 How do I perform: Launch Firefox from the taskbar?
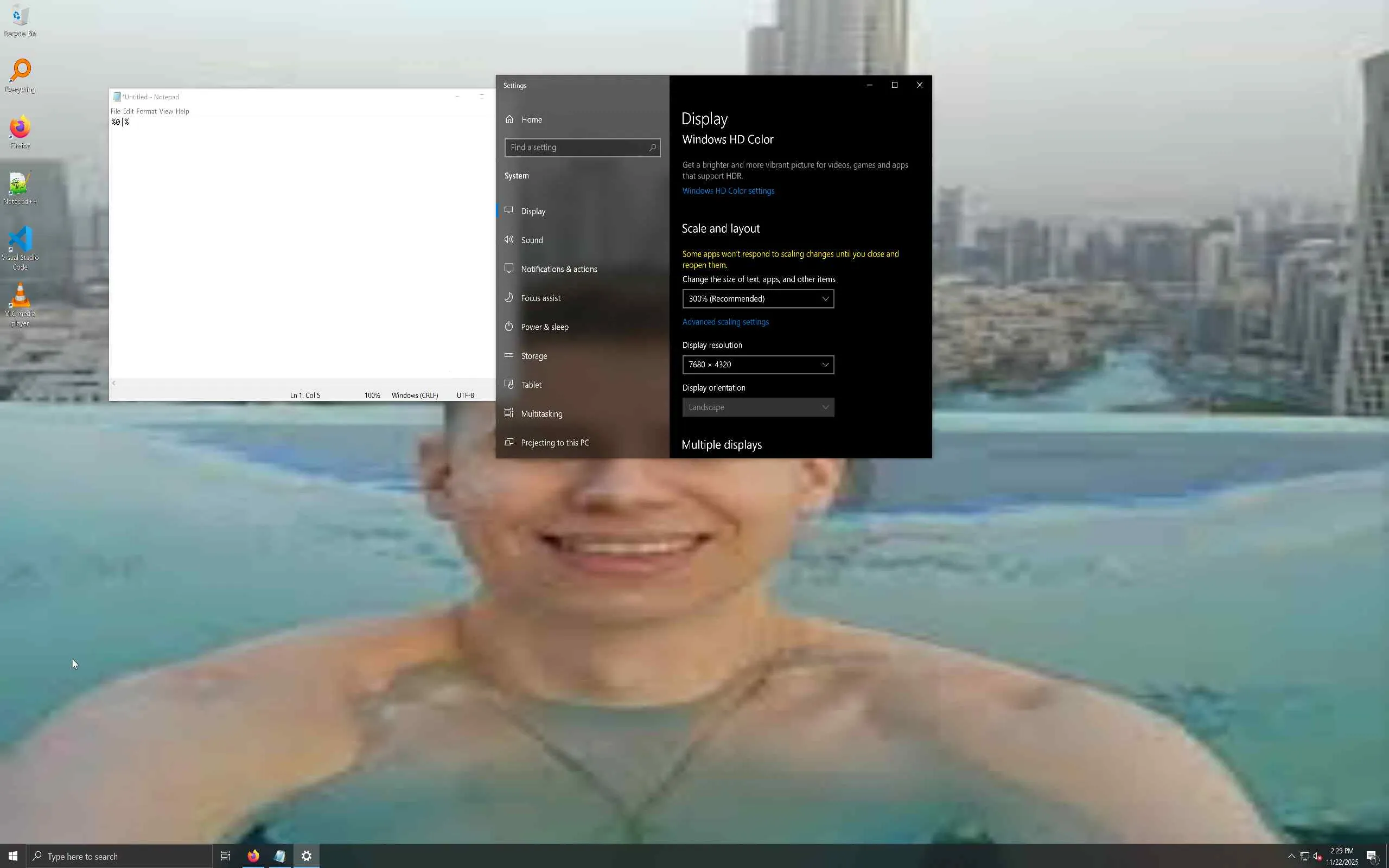click(253, 856)
